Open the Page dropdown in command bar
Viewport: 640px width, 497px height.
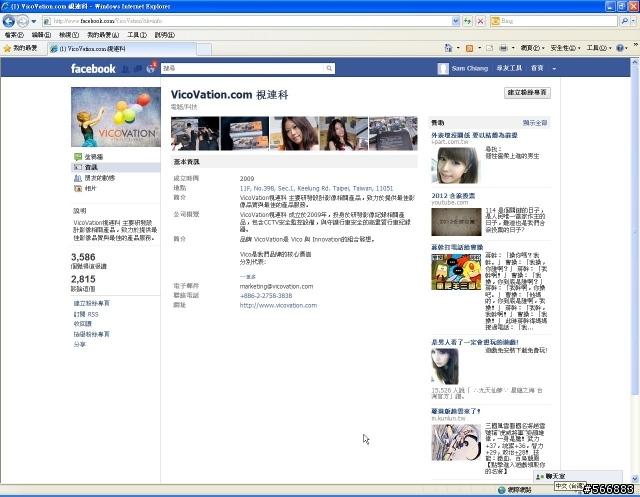[532, 48]
